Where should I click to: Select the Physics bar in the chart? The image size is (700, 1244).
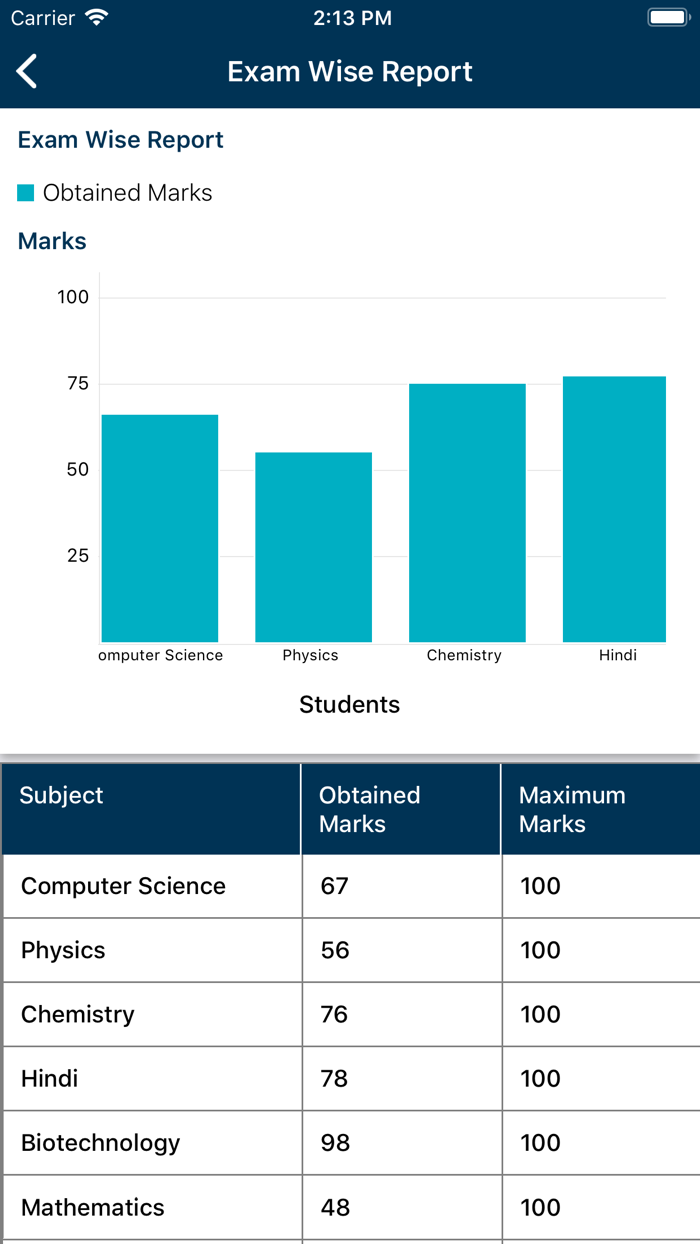pos(313,545)
